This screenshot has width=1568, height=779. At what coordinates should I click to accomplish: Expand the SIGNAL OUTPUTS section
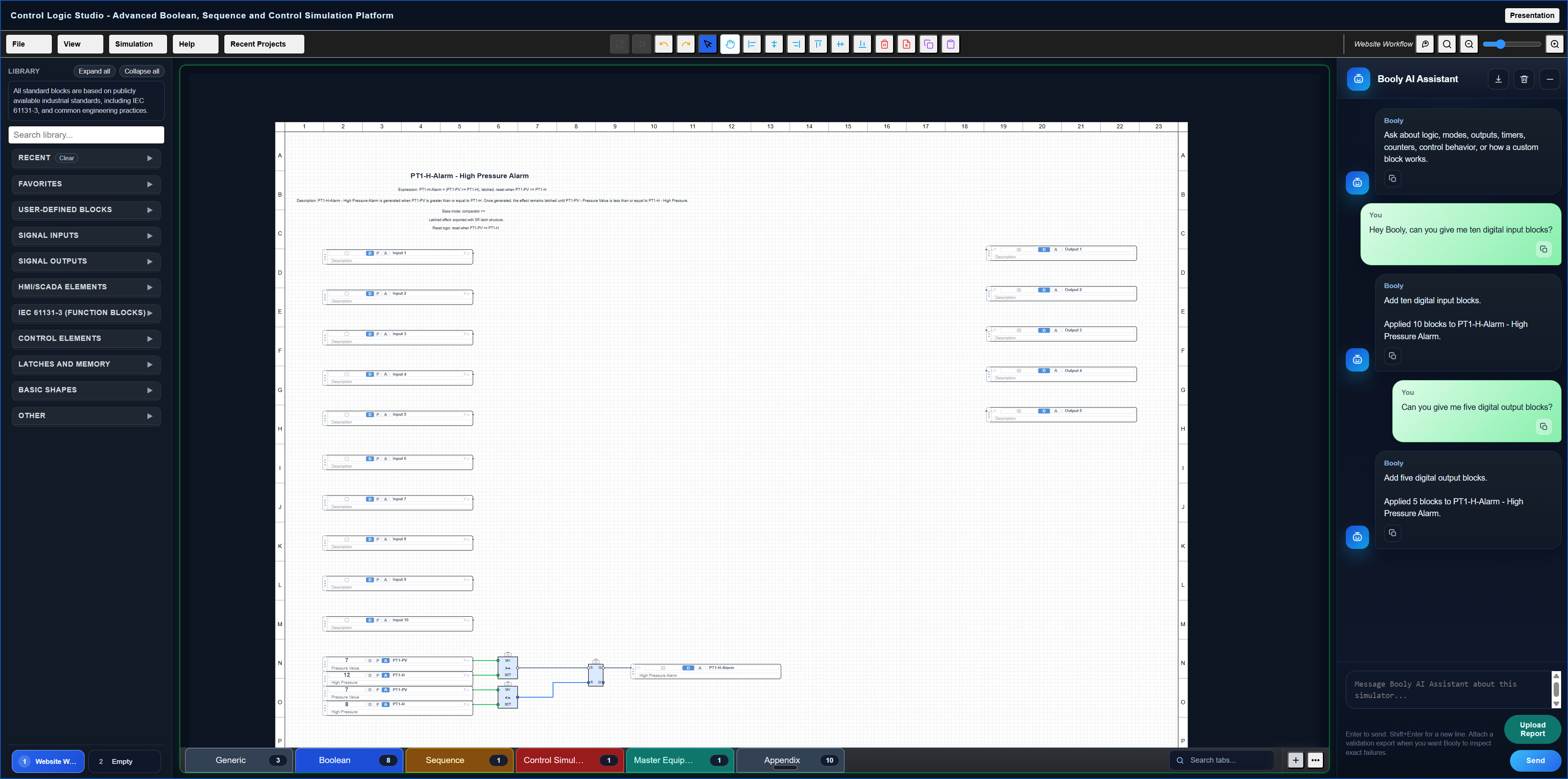tap(86, 261)
